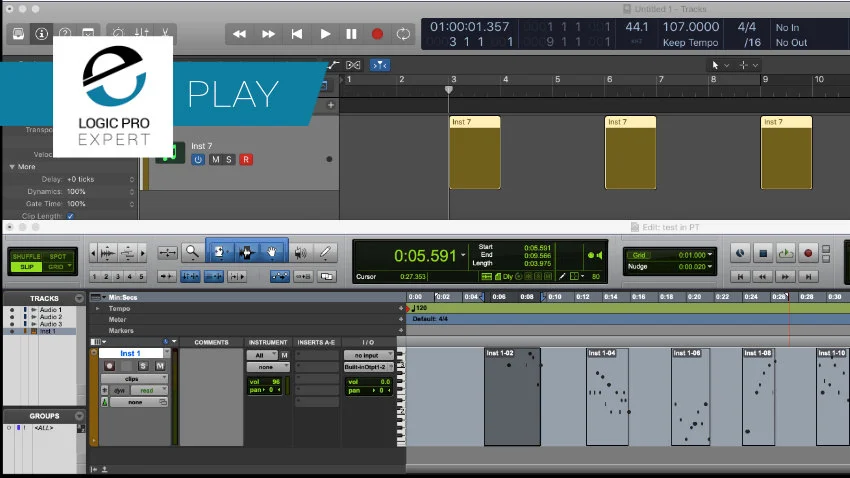Select the Pro Tools Zoomer tool
The height and width of the screenshot is (478, 850).
pyautogui.click(x=192, y=252)
